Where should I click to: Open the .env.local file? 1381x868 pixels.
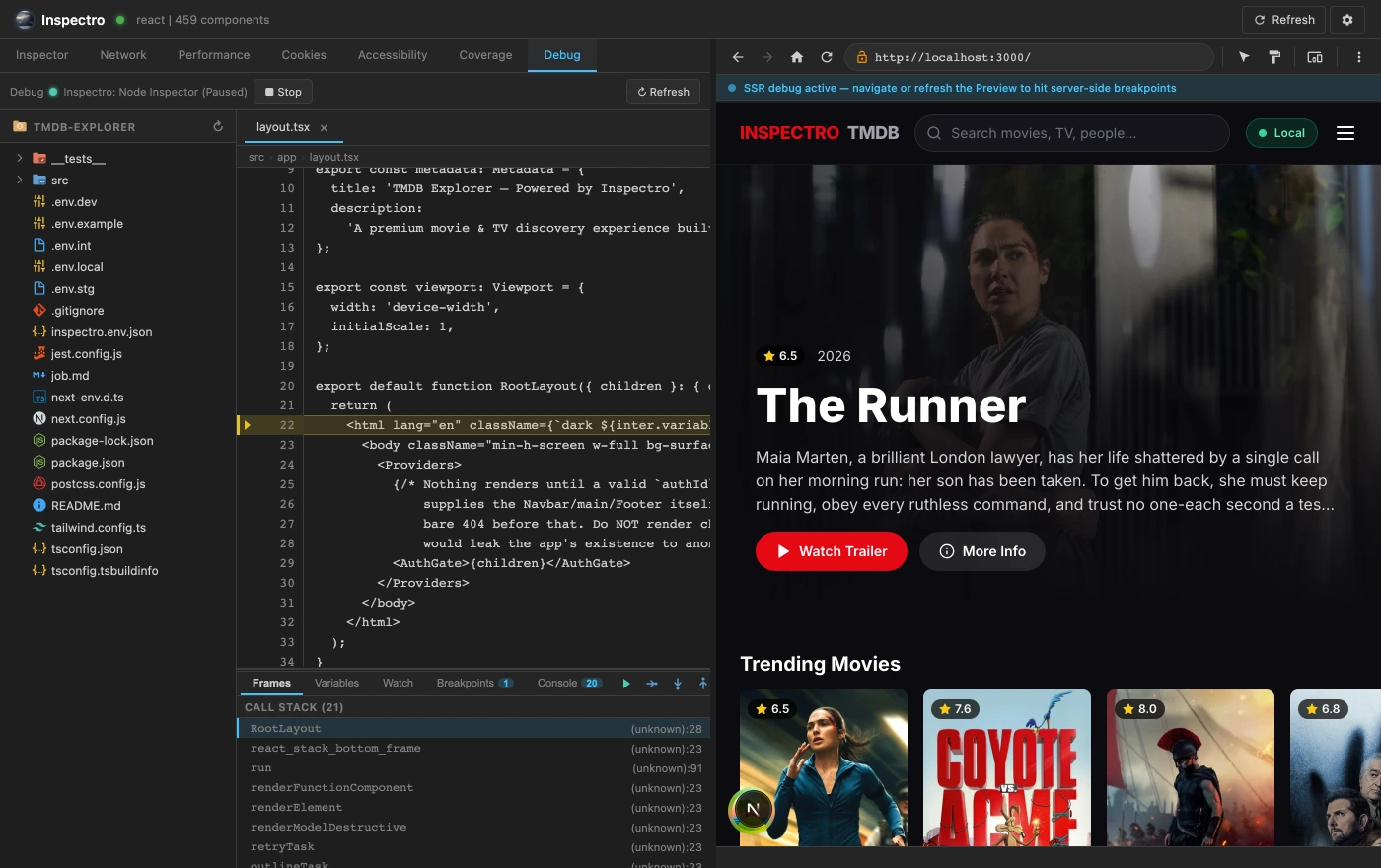(117, 266)
